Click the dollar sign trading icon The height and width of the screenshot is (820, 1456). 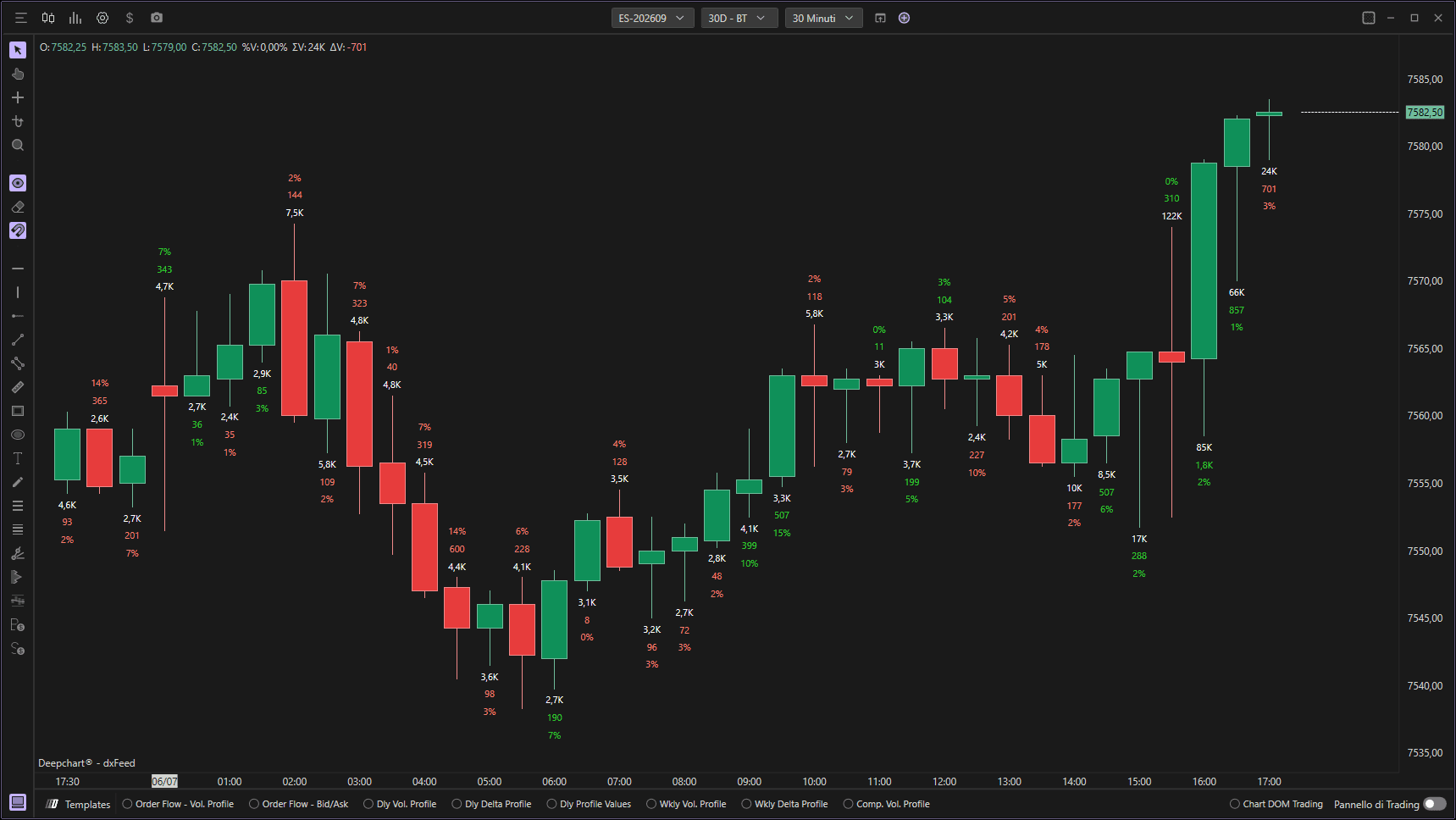130,18
